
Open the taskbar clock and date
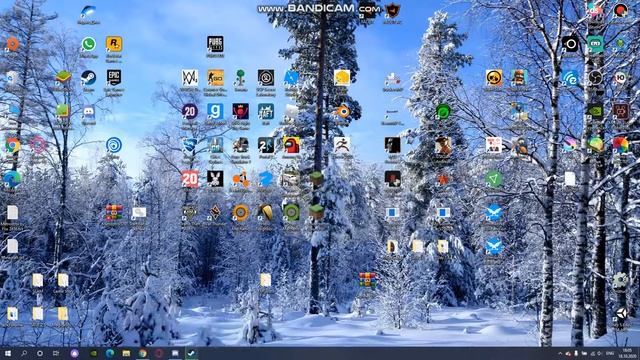click(x=627, y=353)
